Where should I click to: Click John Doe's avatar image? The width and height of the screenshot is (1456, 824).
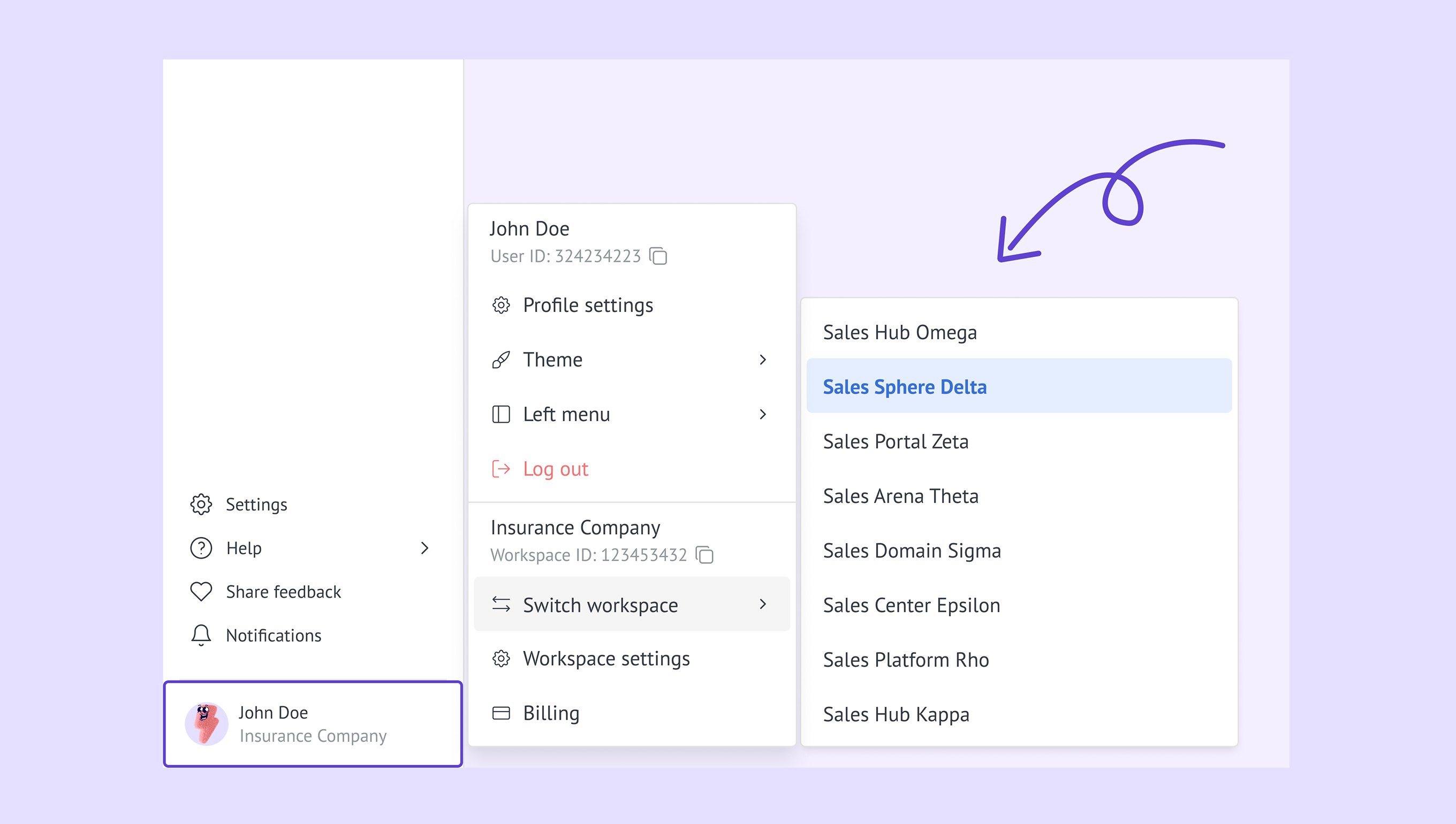click(x=207, y=724)
